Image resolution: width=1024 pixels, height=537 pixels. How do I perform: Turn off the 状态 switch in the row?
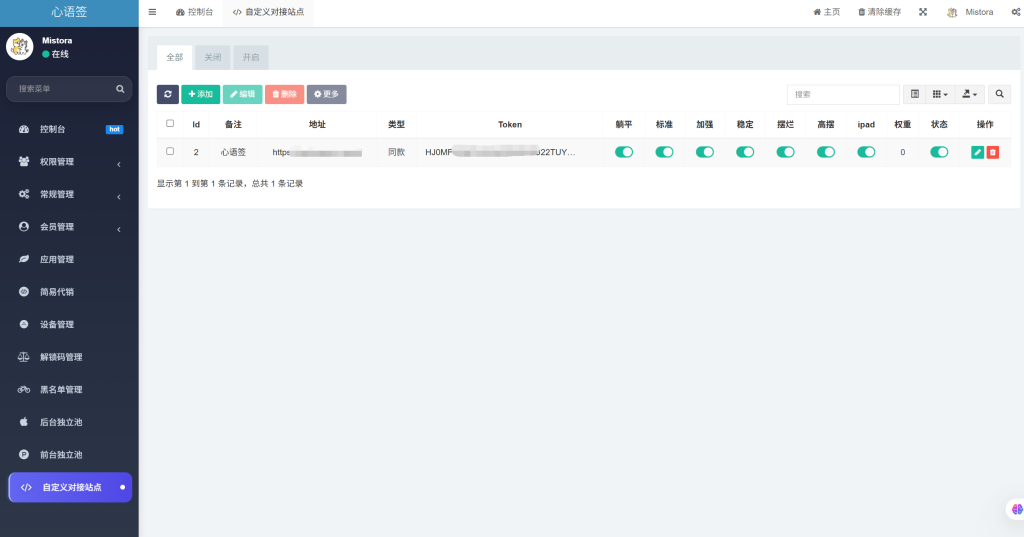click(x=939, y=152)
